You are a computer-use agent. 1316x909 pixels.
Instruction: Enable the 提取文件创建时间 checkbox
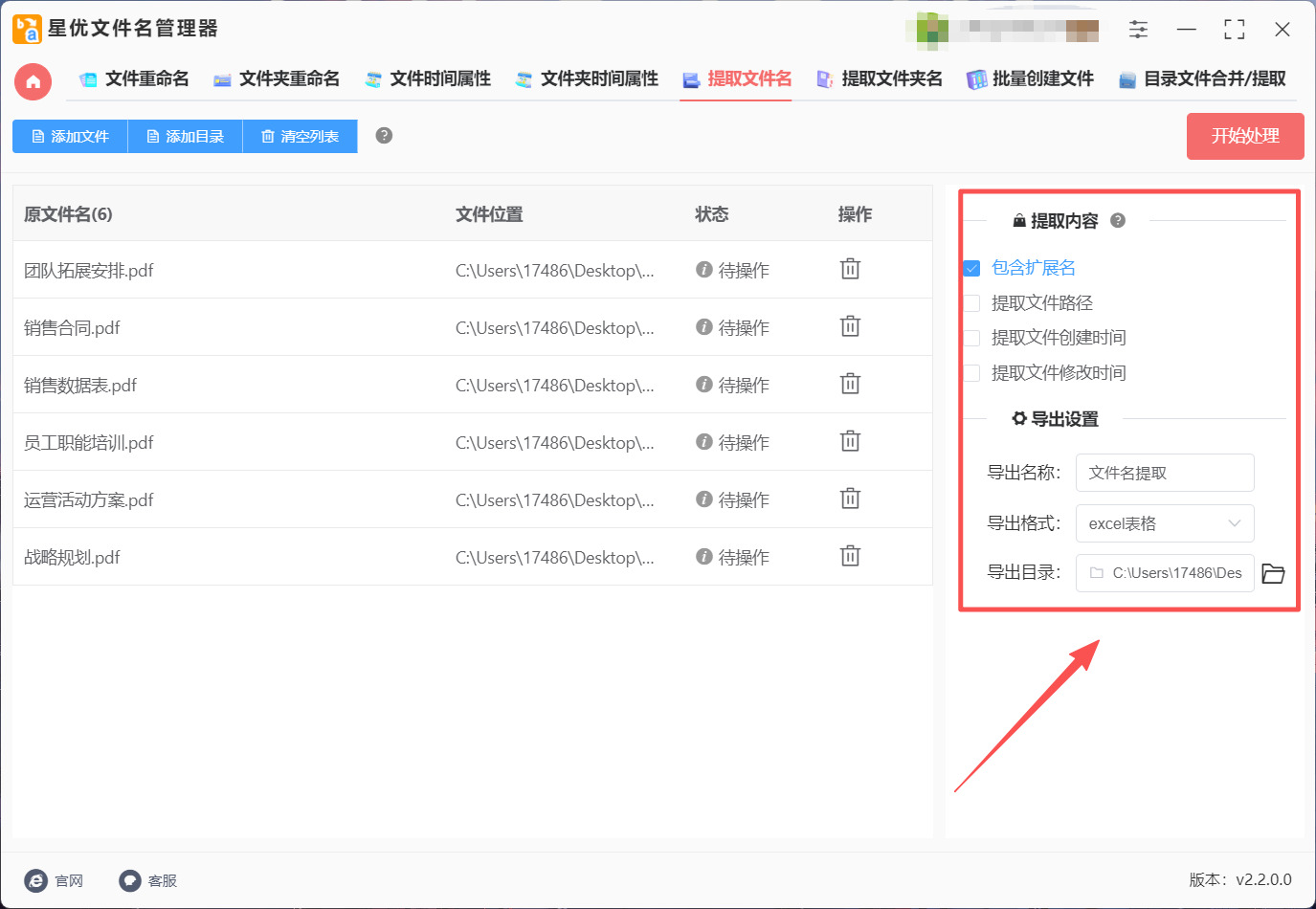pyautogui.click(x=971, y=338)
